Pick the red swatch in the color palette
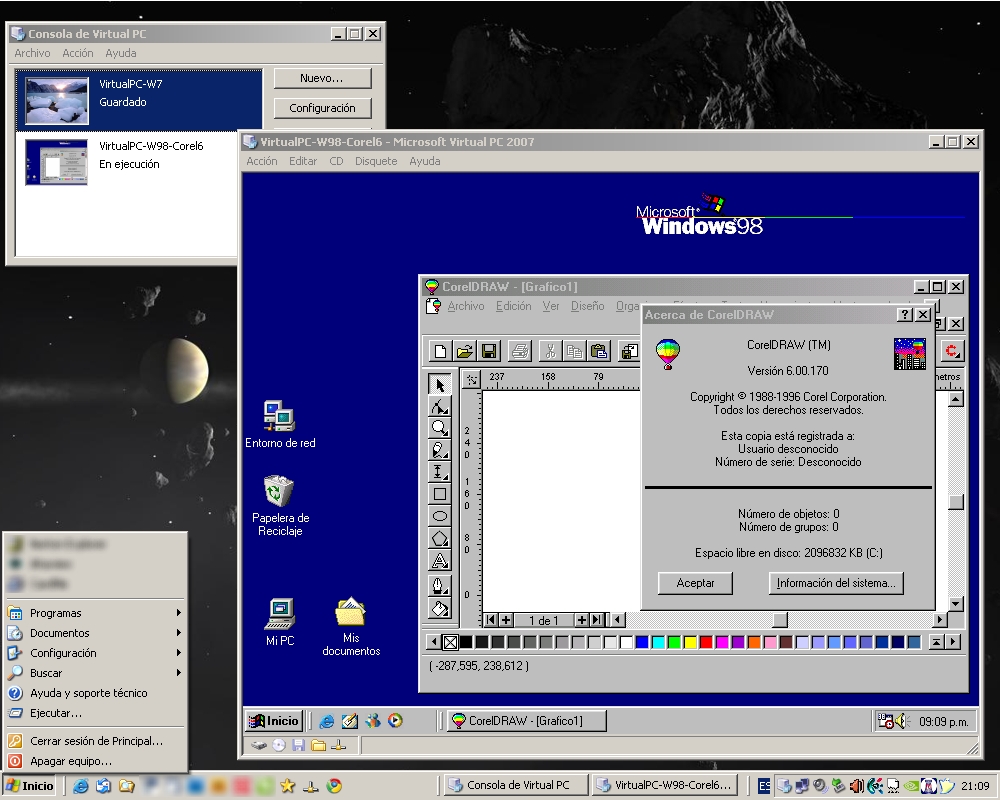Image resolution: width=1000 pixels, height=800 pixels. [x=705, y=642]
